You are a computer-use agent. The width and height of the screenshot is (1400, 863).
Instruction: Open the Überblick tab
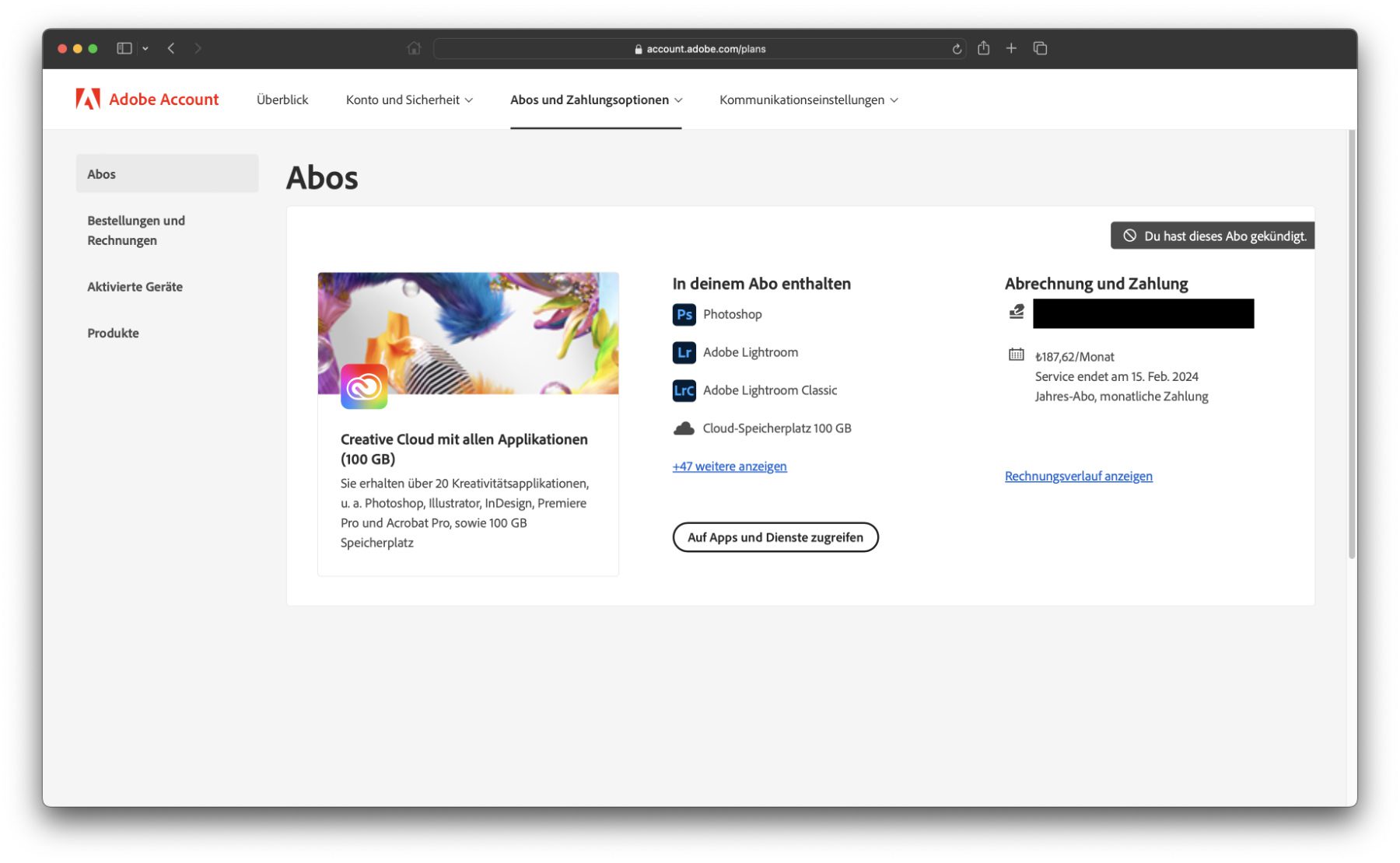pos(282,100)
